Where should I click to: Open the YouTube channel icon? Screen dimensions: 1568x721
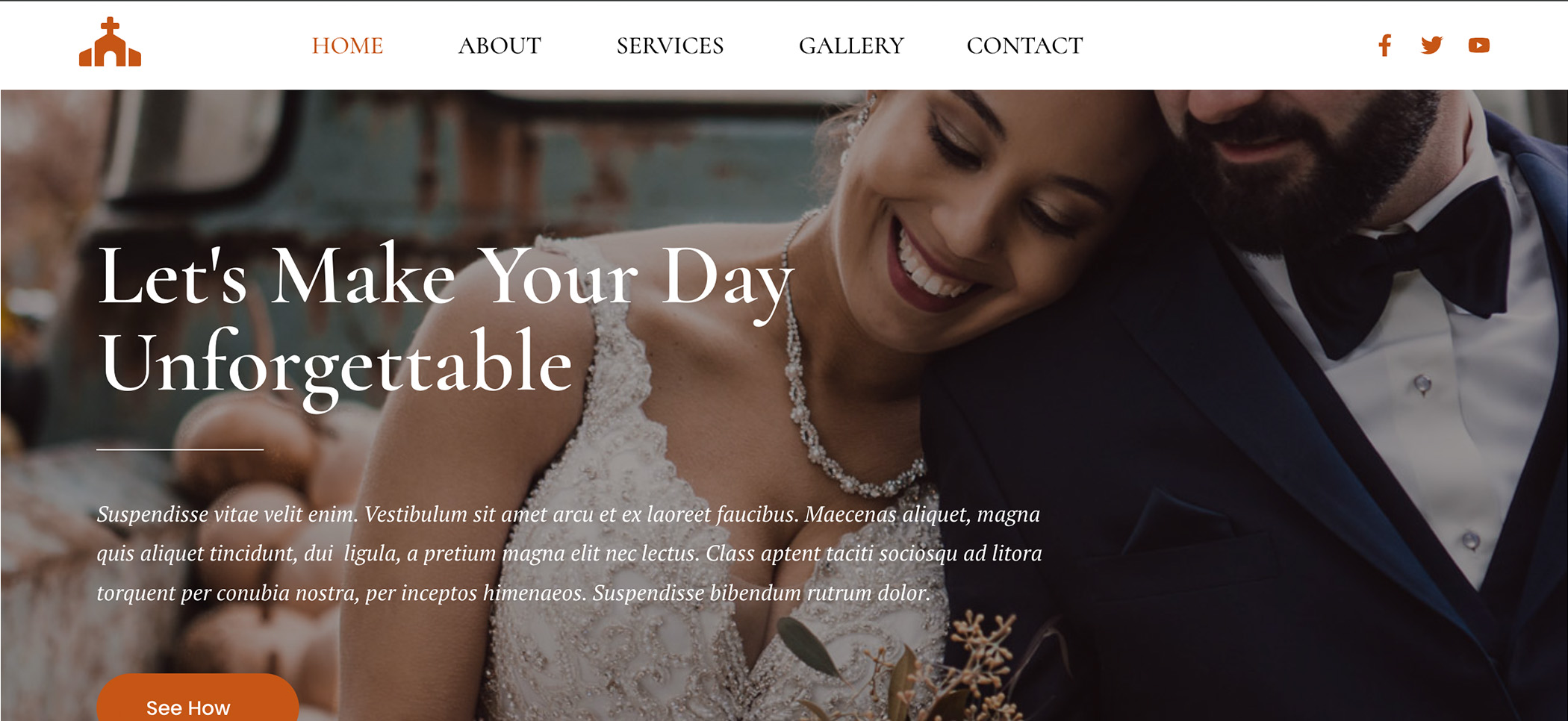coord(1478,46)
